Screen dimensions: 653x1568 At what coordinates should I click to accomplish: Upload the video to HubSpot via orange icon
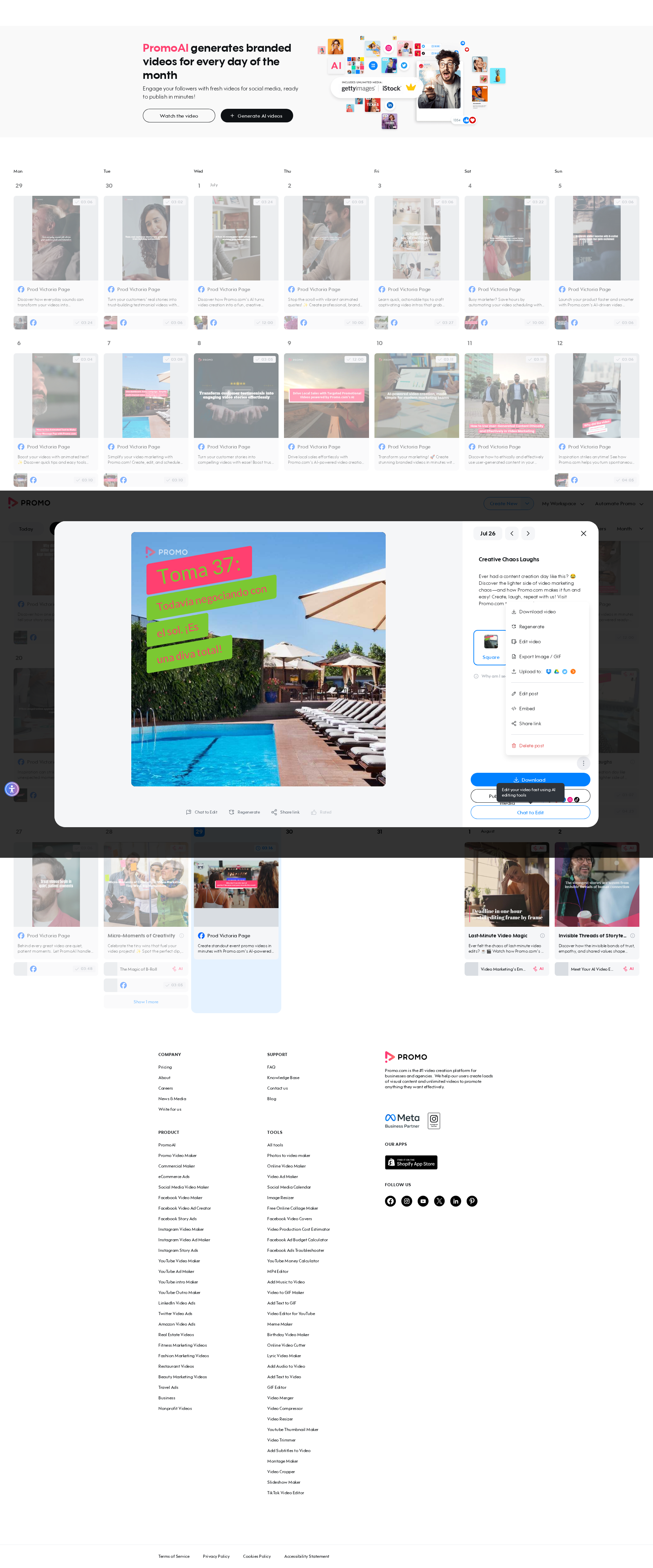[573, 671]
